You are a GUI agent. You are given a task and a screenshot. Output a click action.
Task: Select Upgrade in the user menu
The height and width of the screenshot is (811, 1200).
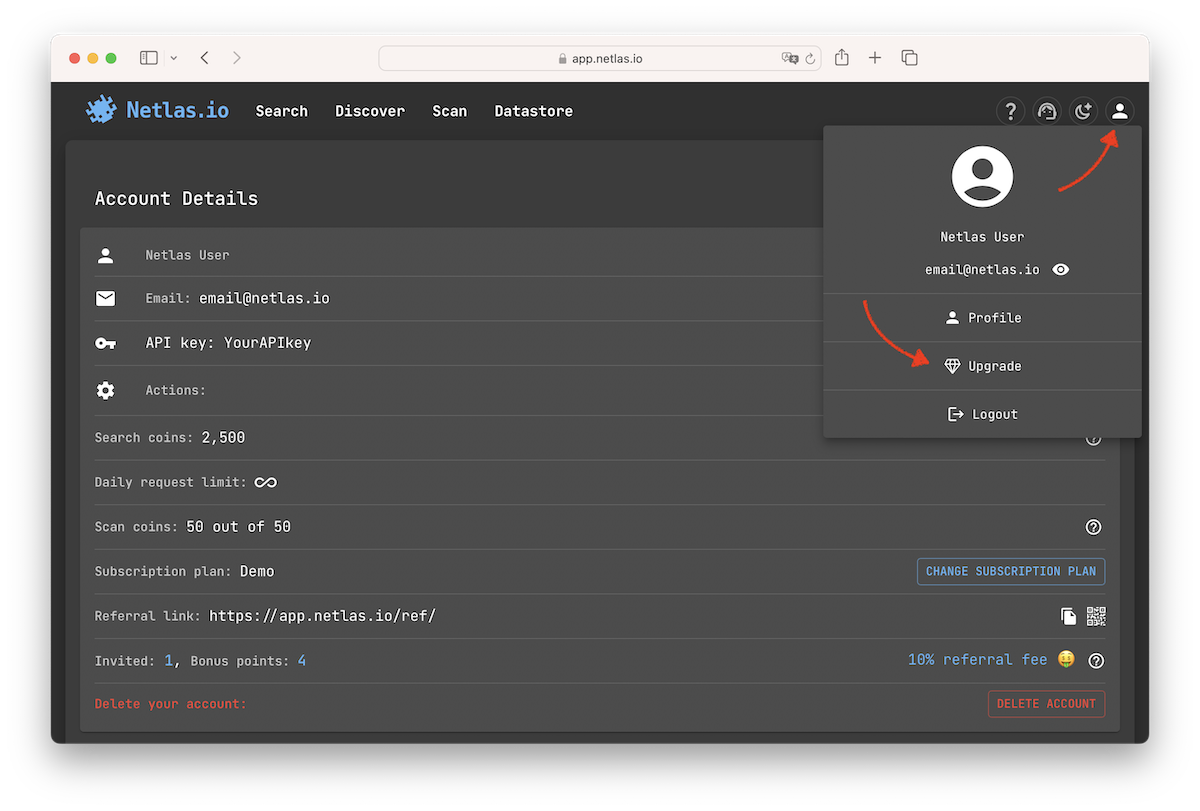click(982, 366)
